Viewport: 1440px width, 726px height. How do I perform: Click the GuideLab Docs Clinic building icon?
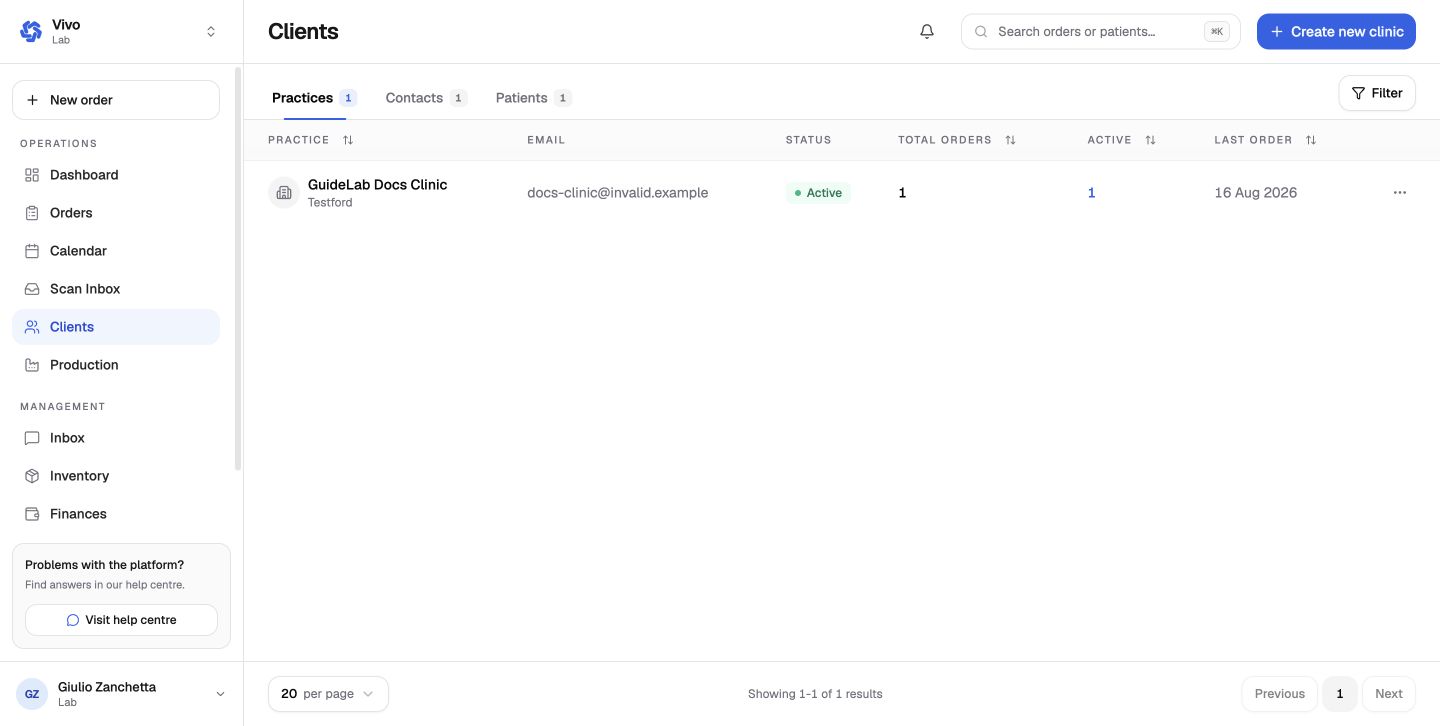(284, 193)
